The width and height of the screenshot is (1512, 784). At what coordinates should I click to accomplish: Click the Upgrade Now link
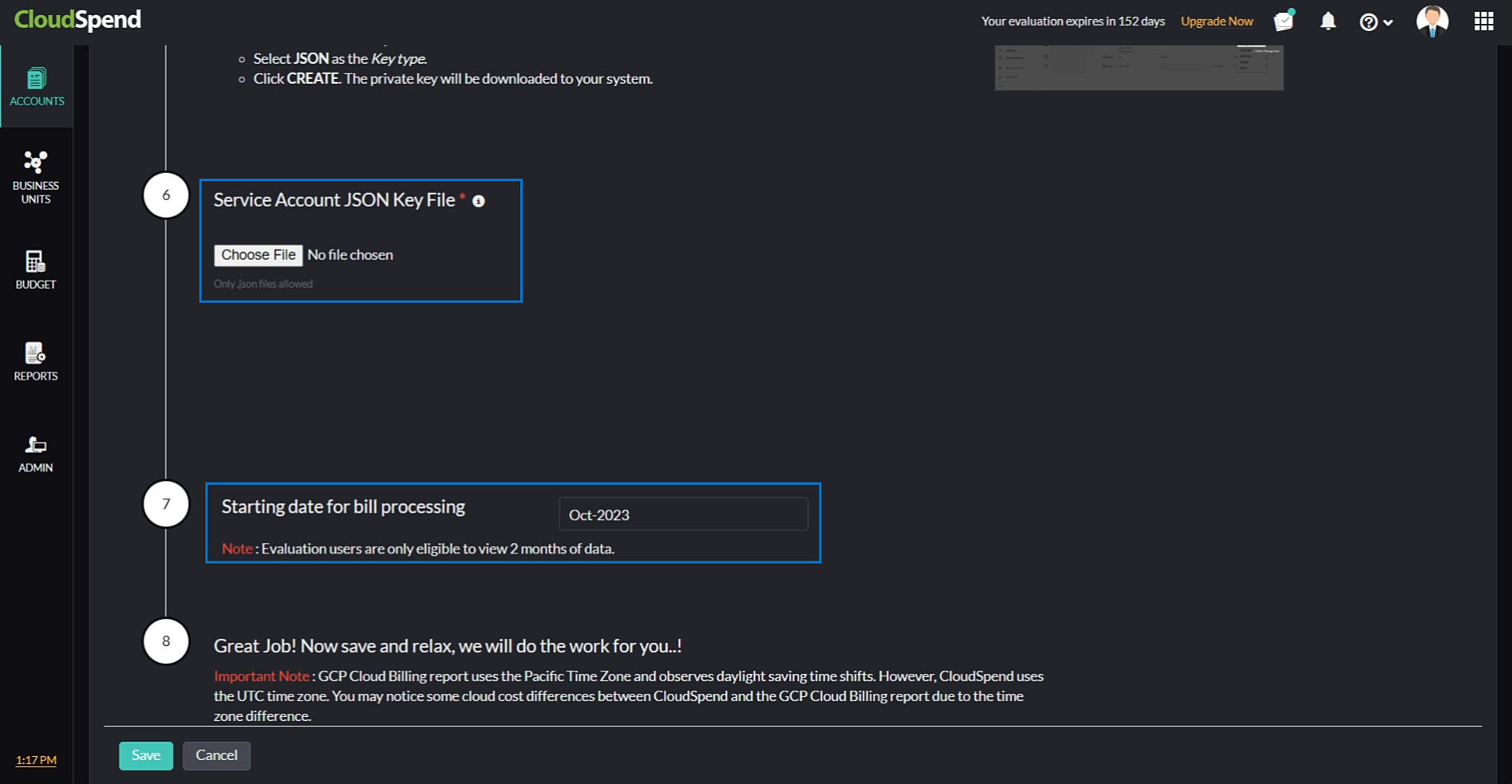[x=1216, y=22]
